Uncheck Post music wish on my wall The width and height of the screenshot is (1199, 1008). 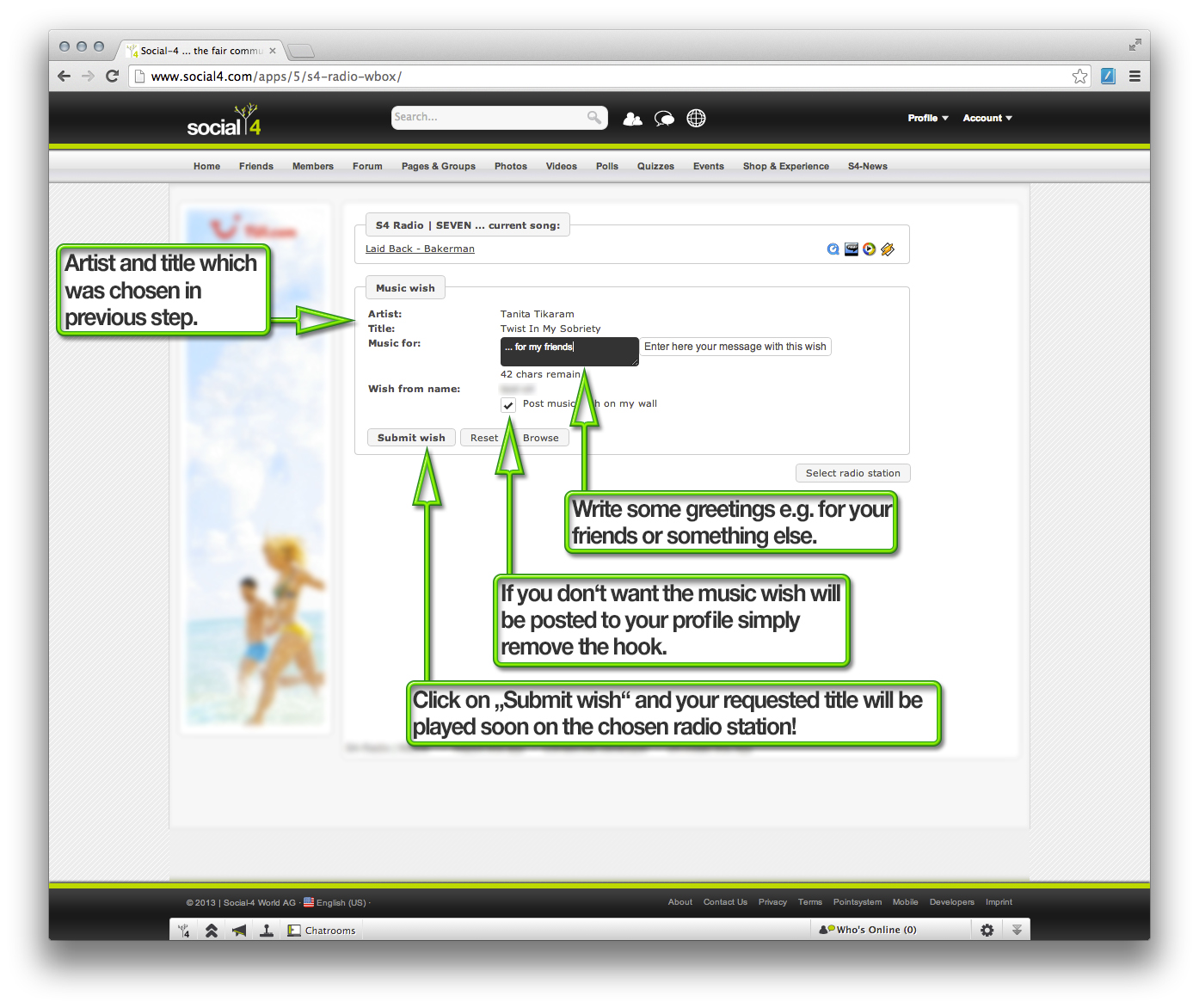508,405
